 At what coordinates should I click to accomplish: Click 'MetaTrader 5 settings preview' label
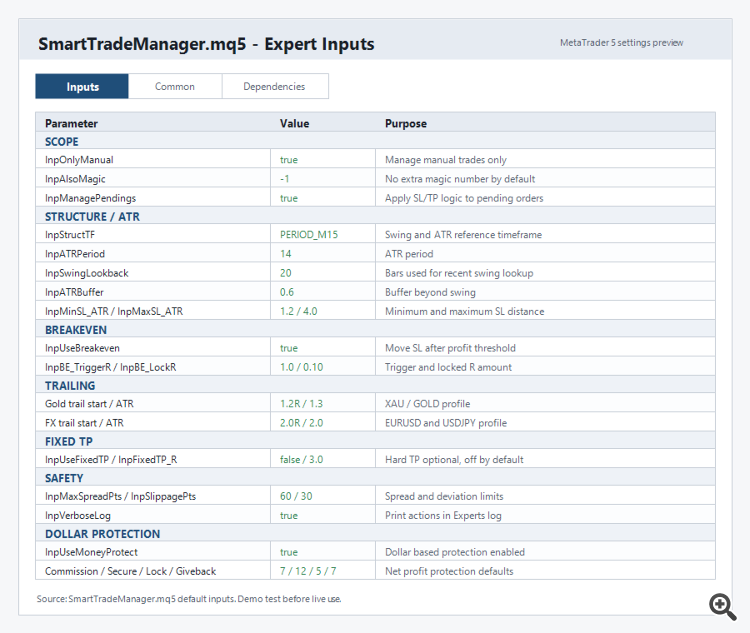coord(622,43)
